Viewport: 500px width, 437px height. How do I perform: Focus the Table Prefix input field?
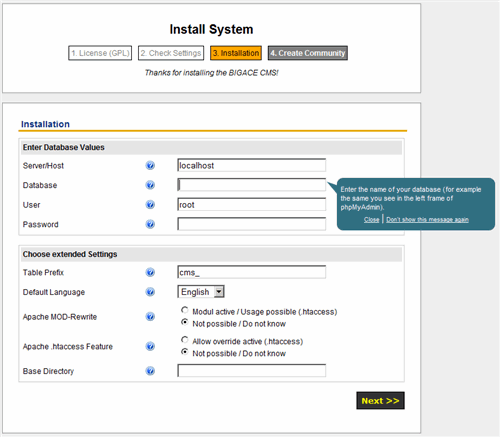[252, 272]
